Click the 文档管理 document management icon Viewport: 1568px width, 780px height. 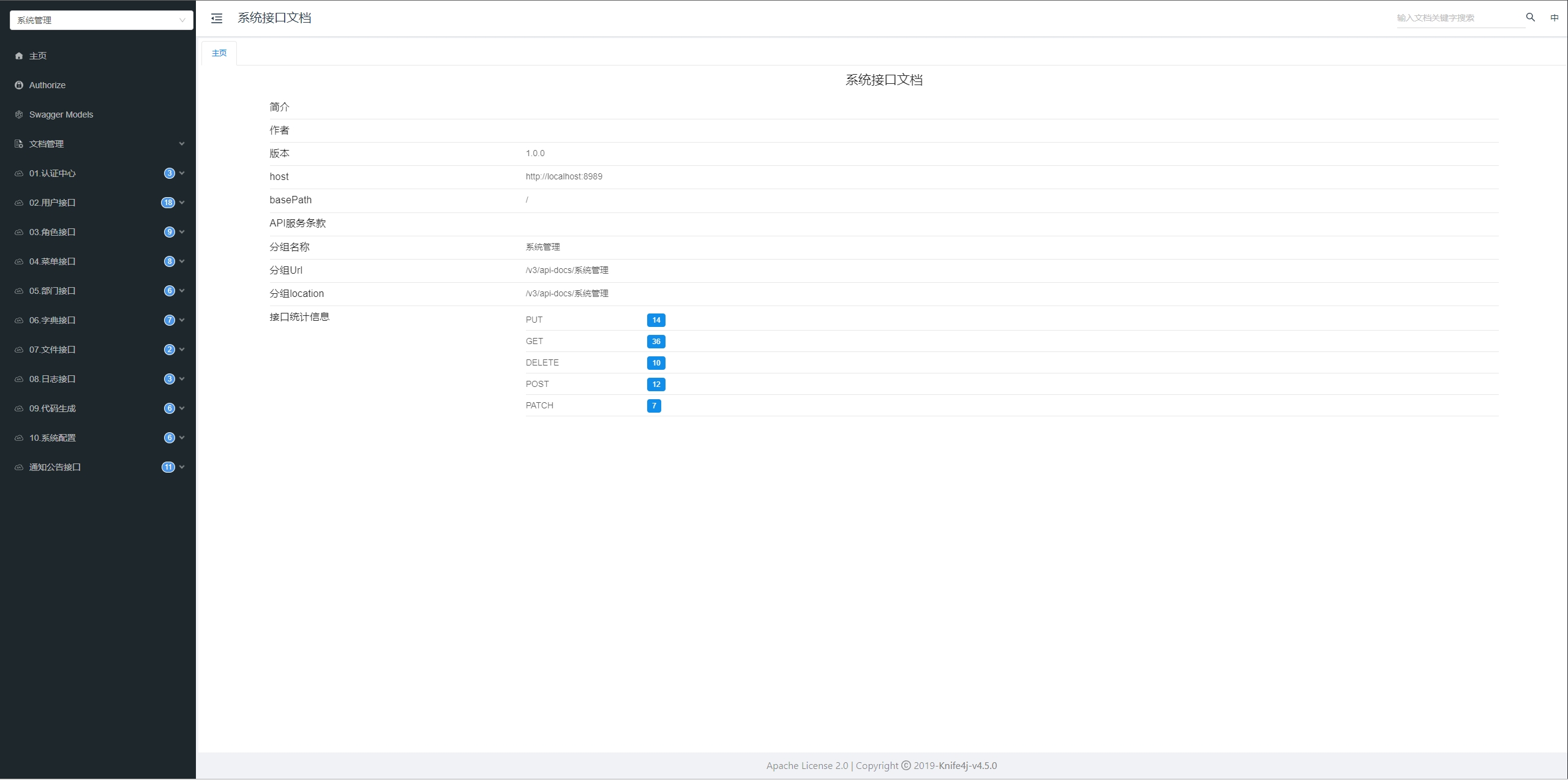[x=19, y=143]
